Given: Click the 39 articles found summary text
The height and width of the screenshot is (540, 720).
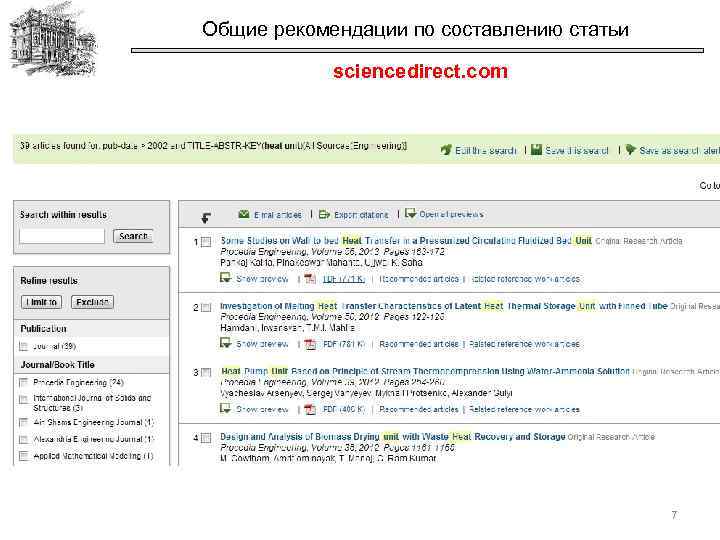Looking at the screenshot, I should [x=213, y=146].
